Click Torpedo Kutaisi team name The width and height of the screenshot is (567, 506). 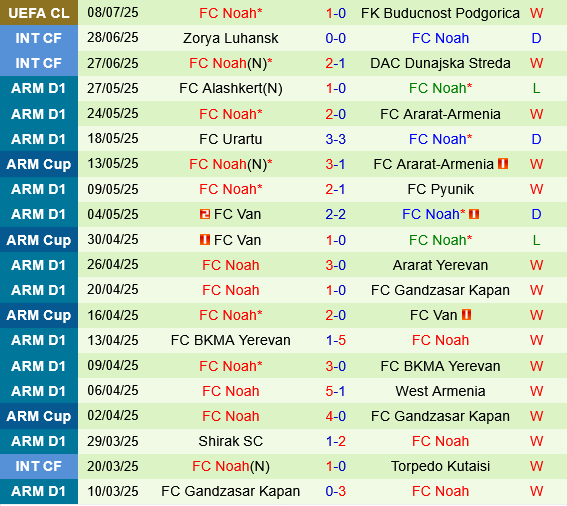pyautogui.click(x=440, y=466)
